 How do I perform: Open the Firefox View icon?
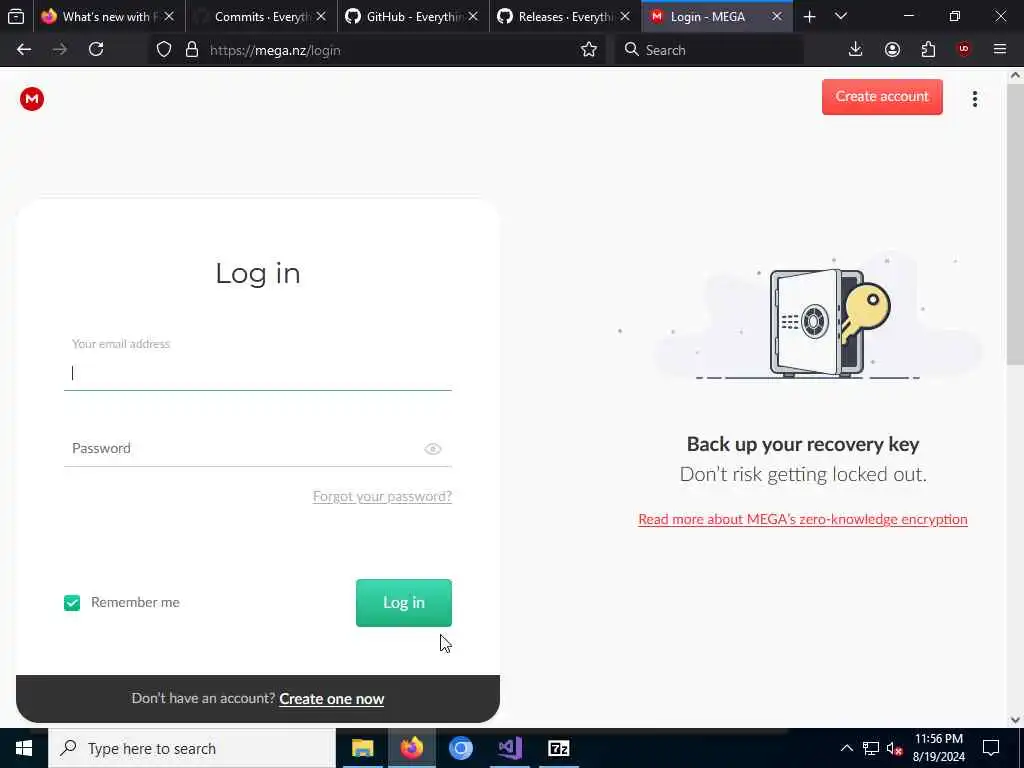point(16,16)
